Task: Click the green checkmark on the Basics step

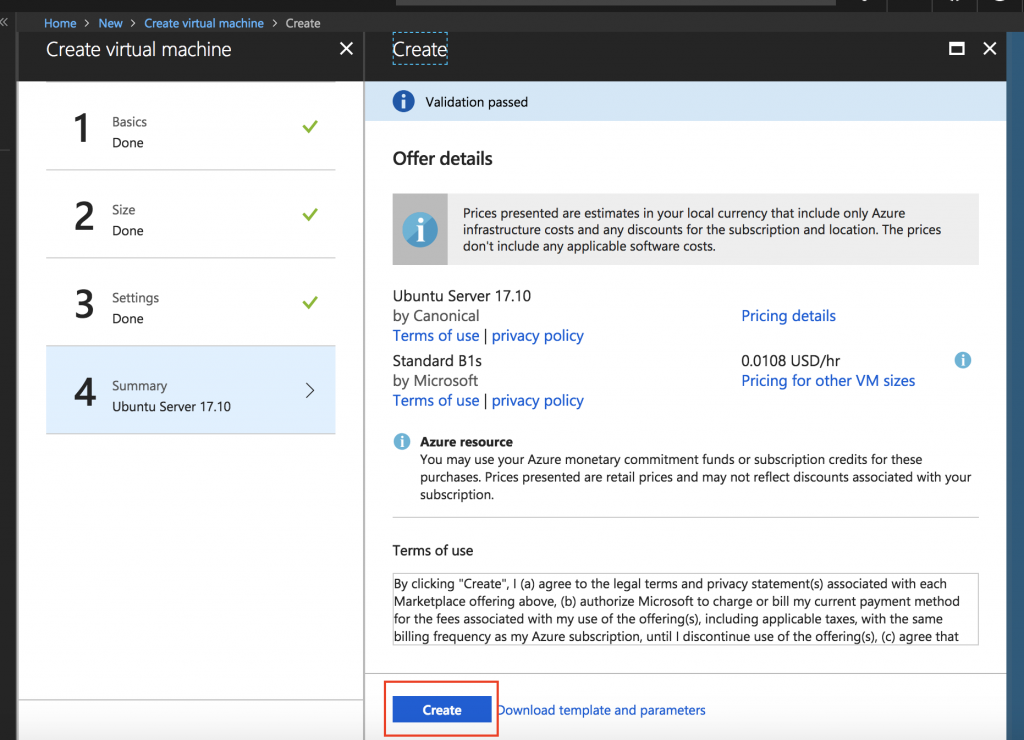Action: [x=309, y=127]
